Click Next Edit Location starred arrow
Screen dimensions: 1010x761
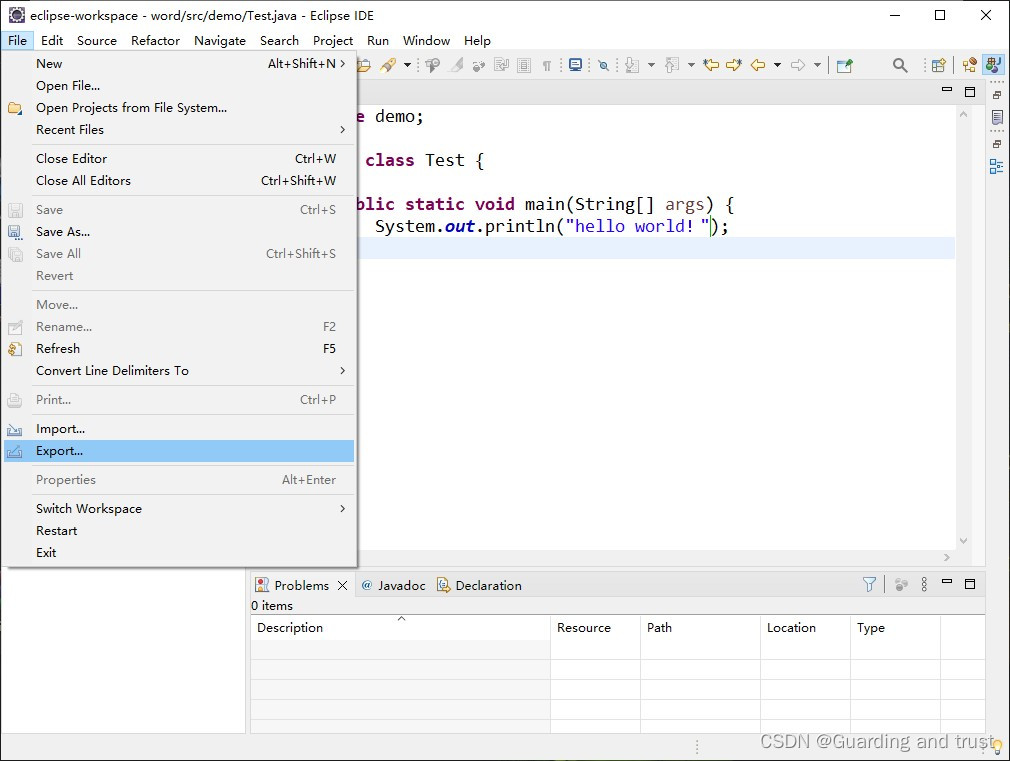(x=734, y=65)
